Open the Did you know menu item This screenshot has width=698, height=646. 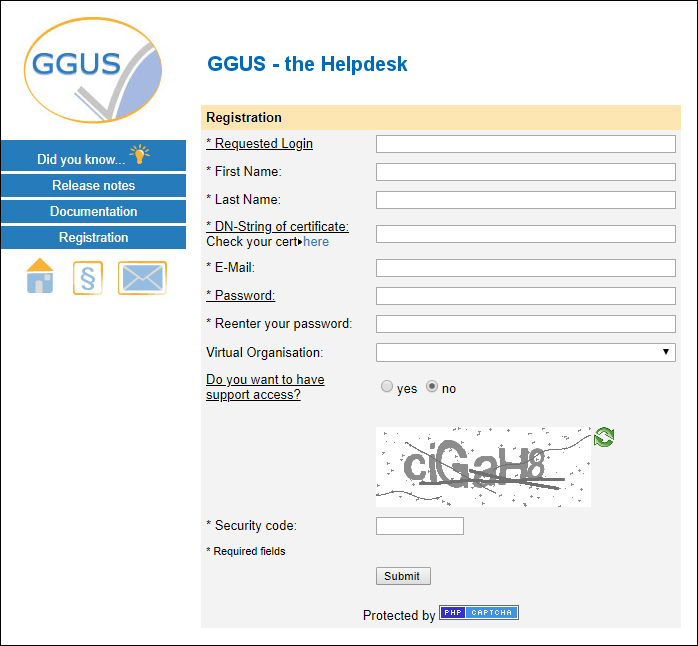tap(93, 156)
